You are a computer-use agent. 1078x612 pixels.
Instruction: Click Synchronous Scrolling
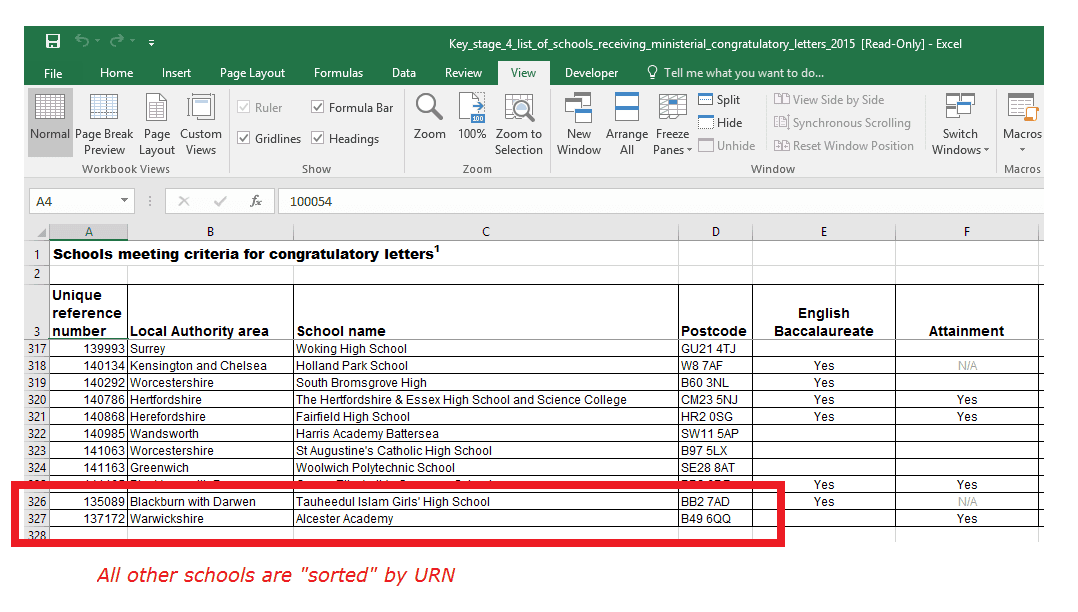(x=842, y=122)
